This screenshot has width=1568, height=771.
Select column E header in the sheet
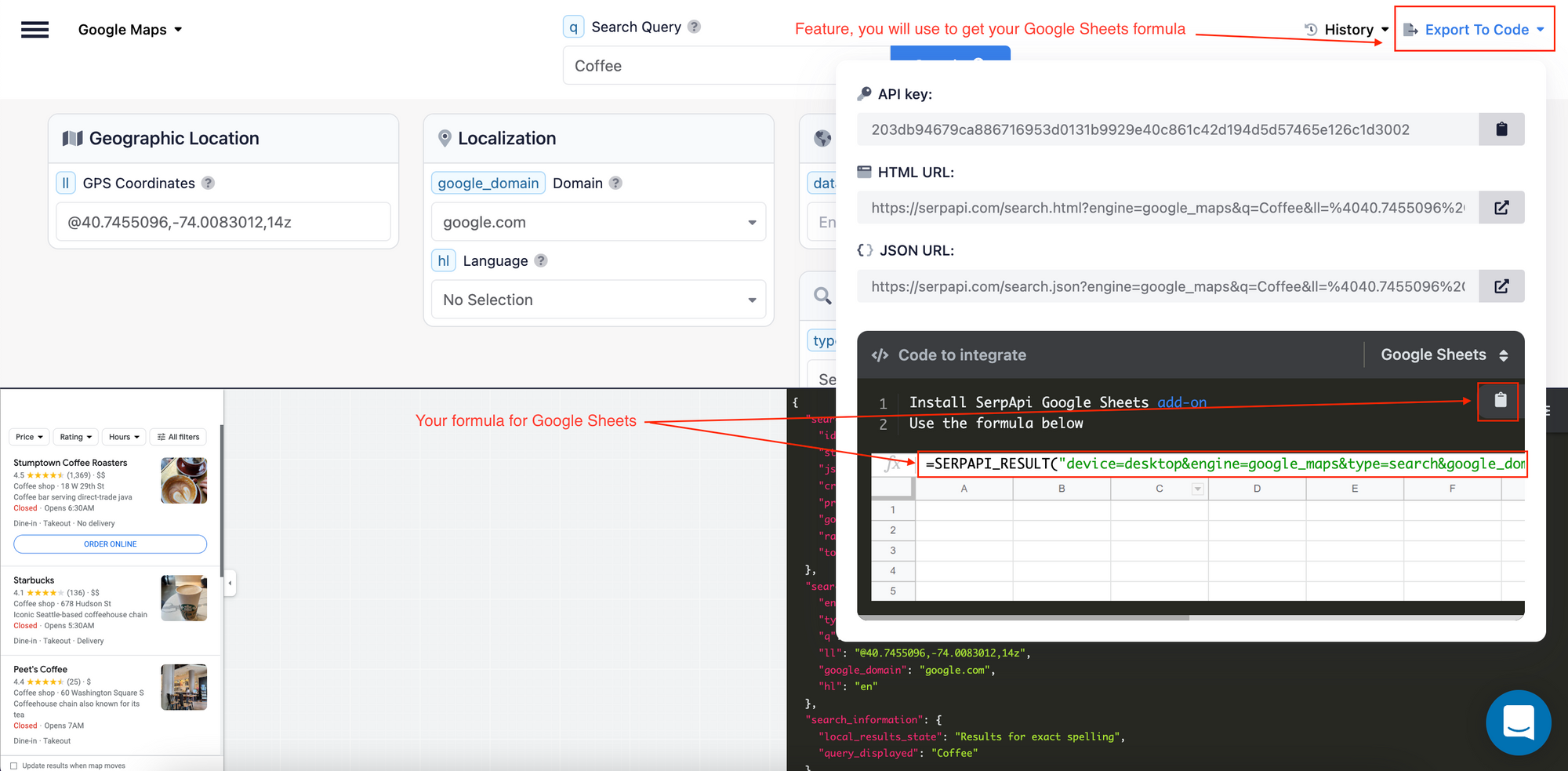click(x=1355, y=489)
